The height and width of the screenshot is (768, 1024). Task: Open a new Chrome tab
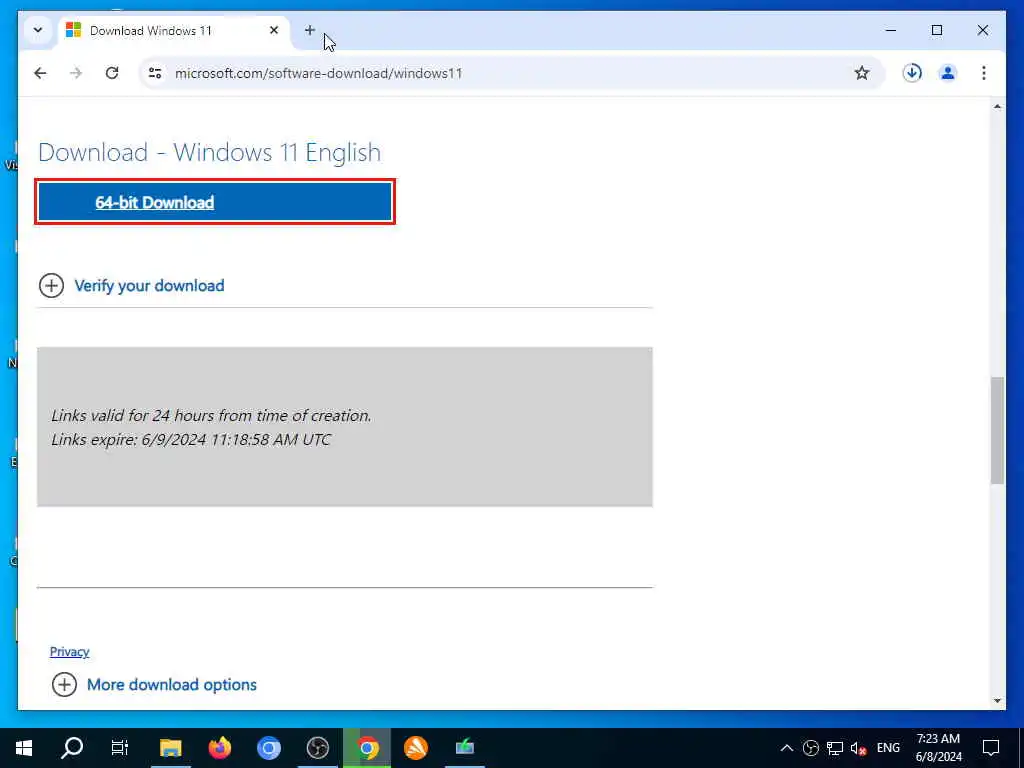coord(310,30)
